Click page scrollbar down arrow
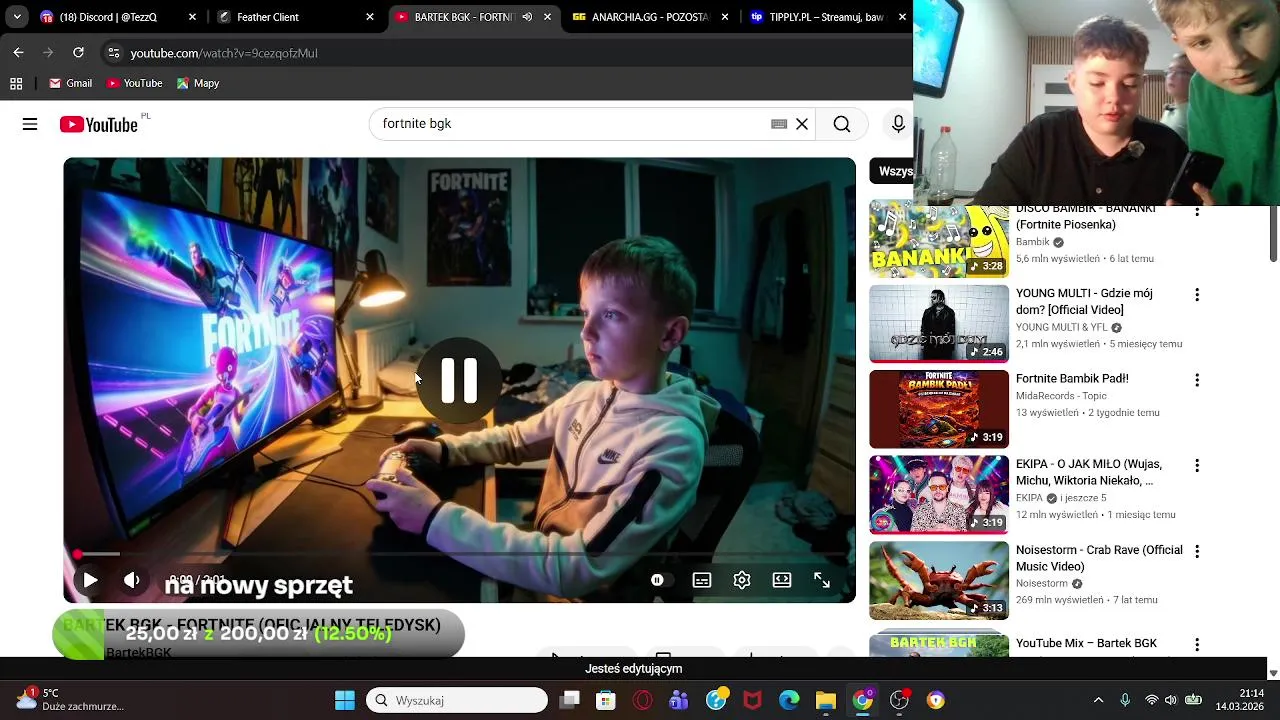The width and height of the screenshot is (1280, 720). coord(1273,673)
